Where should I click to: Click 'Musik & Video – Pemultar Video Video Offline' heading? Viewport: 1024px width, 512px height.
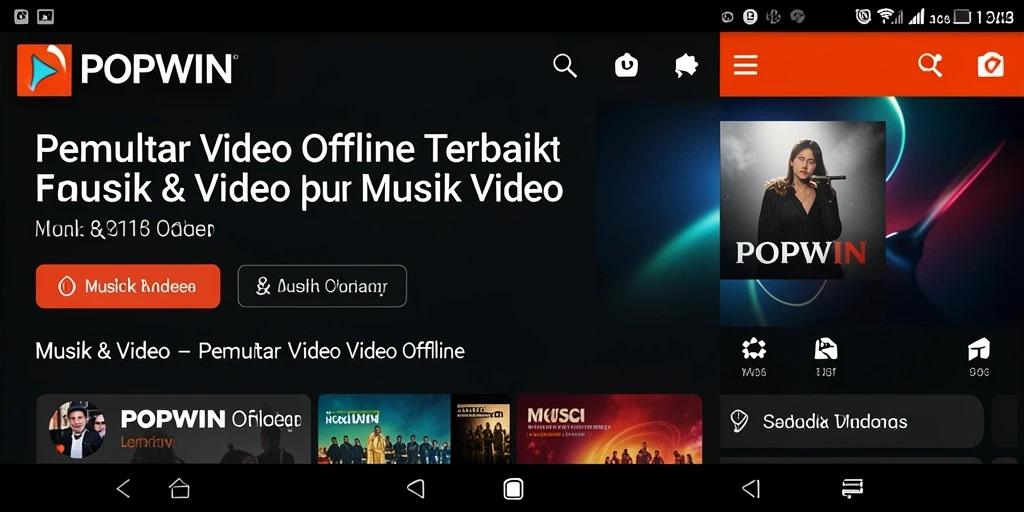pyautogui.click(x=250, y=351)
